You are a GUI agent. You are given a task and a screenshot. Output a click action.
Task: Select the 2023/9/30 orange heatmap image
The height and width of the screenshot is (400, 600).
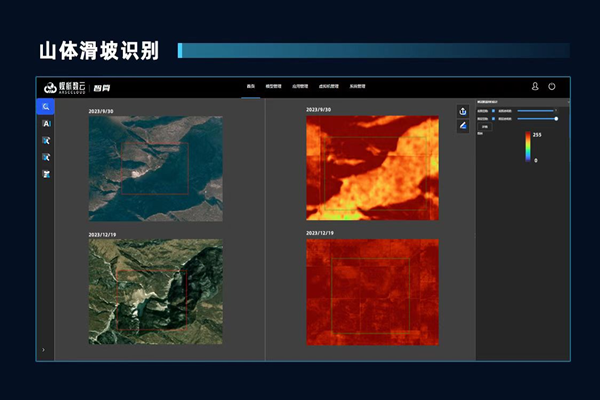coord(373,168)
